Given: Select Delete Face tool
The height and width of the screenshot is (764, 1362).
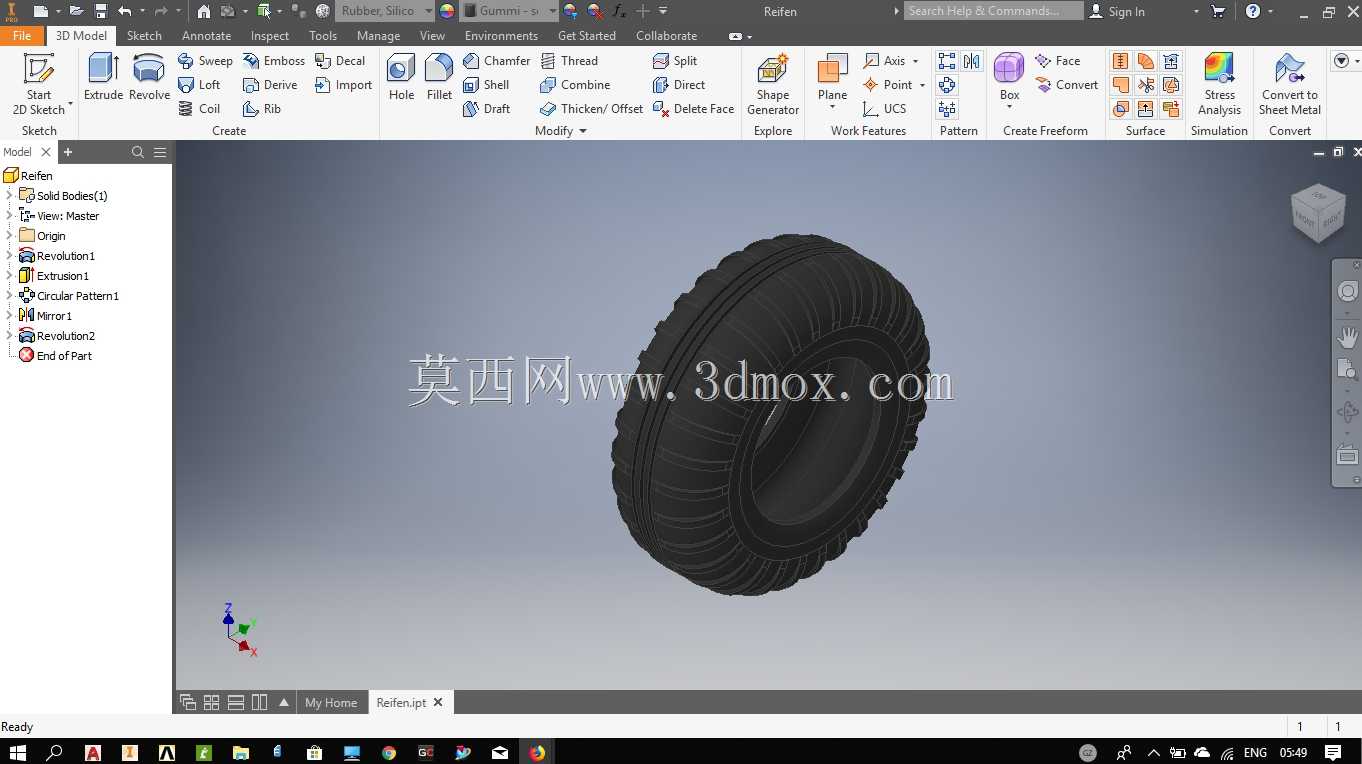Looking at the screenshot, I should 694,109.
